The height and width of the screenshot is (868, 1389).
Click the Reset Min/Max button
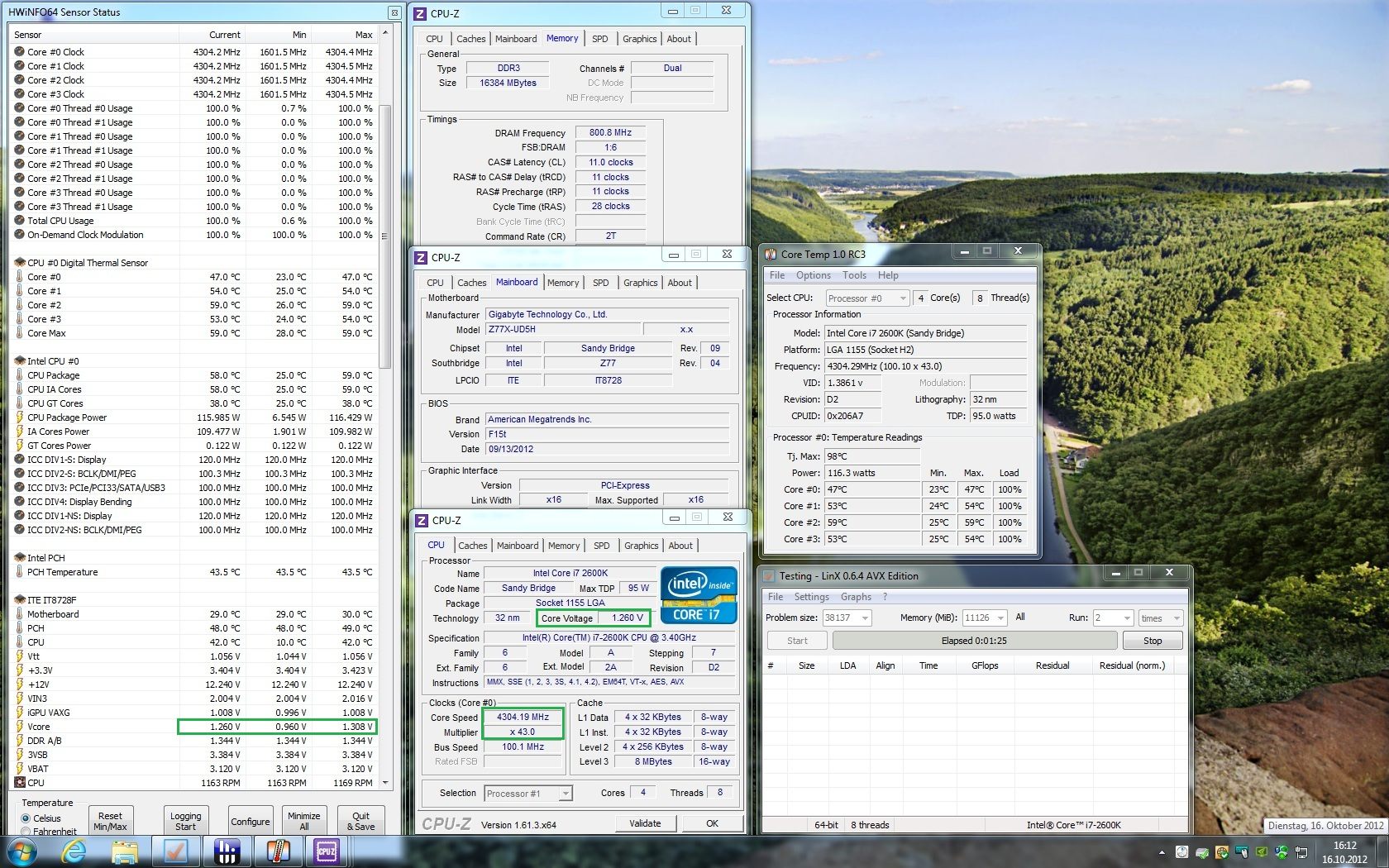(110, 821)
